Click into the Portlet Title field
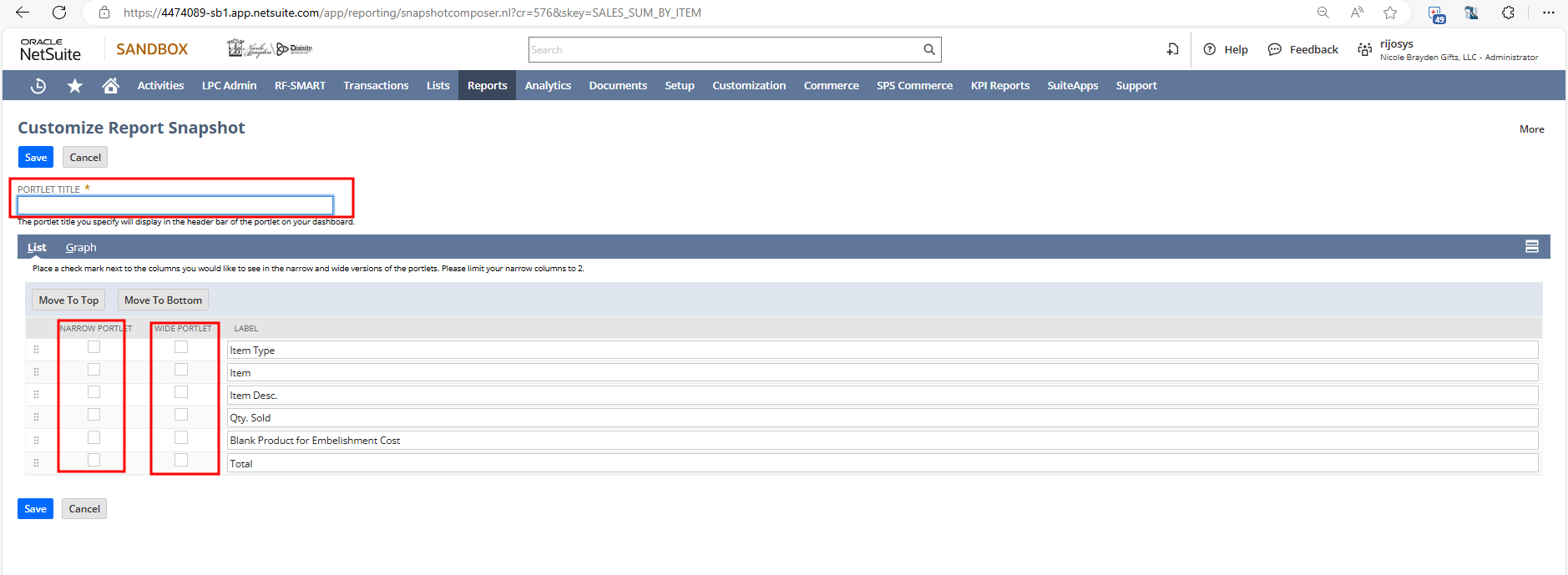1568x575 pixels. coord(175,205)
